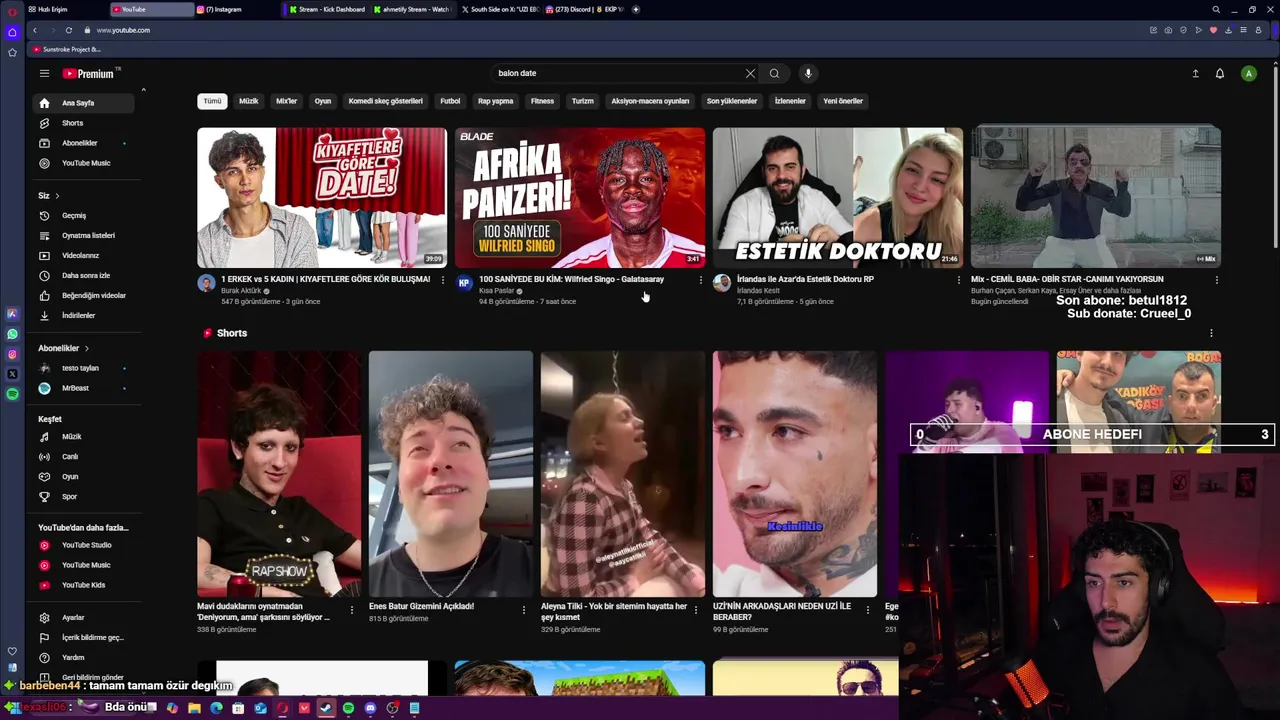Open YouTube Music under Abonelikler
This screenshot has width=1280, height=720.
[x=84, y=163]
